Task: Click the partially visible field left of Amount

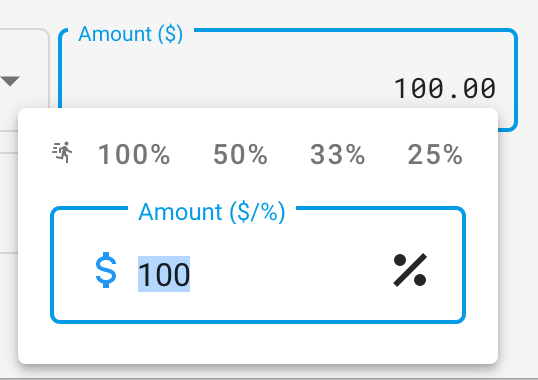Action: click(24, 80)
